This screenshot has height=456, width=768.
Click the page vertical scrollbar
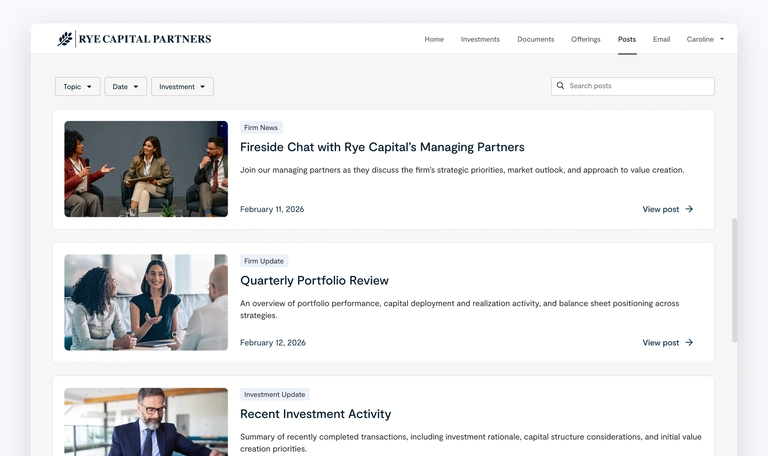734,280
